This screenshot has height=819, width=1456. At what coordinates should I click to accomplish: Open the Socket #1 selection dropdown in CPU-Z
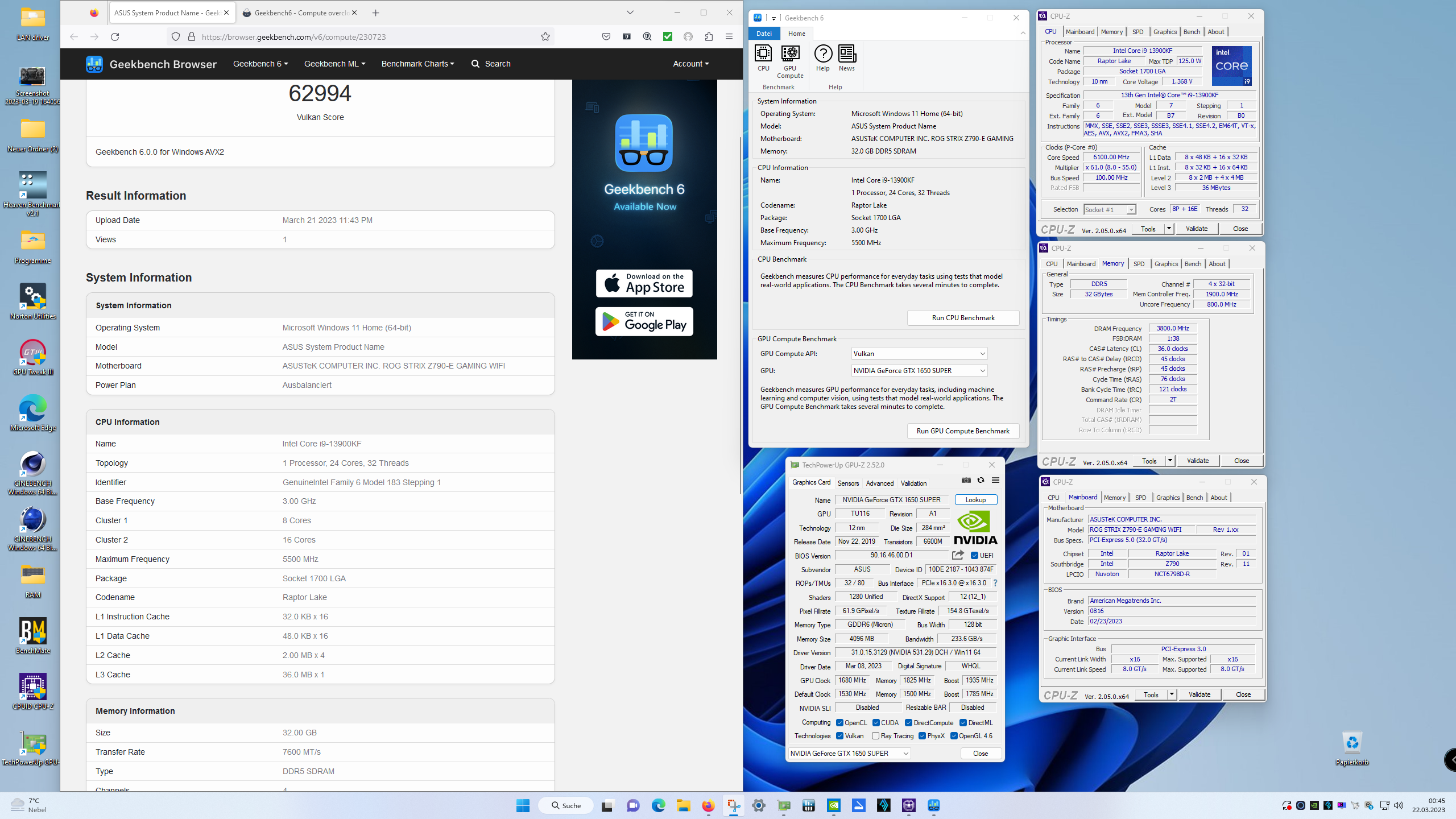1110,210
